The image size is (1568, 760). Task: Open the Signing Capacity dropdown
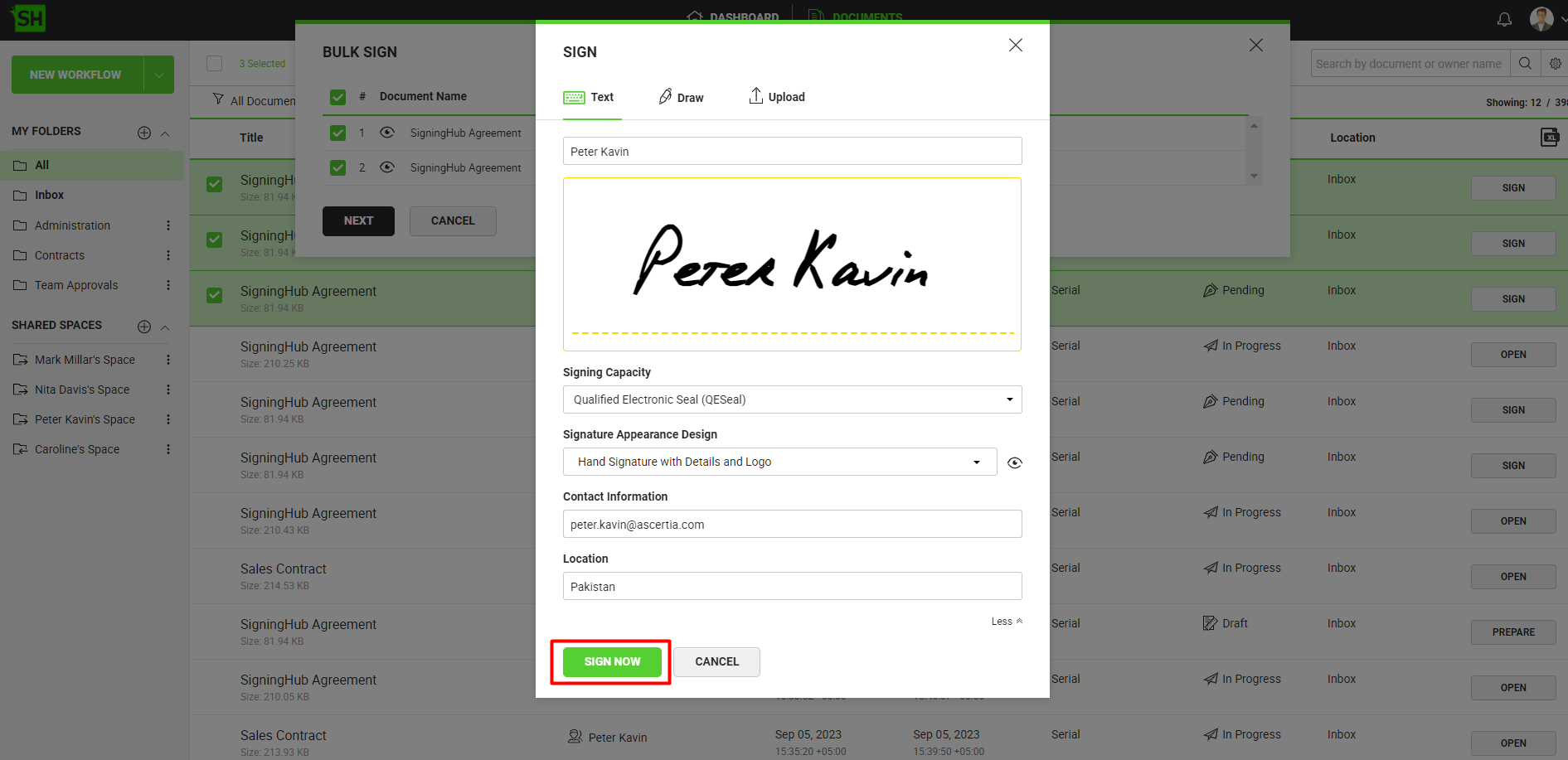792,399
